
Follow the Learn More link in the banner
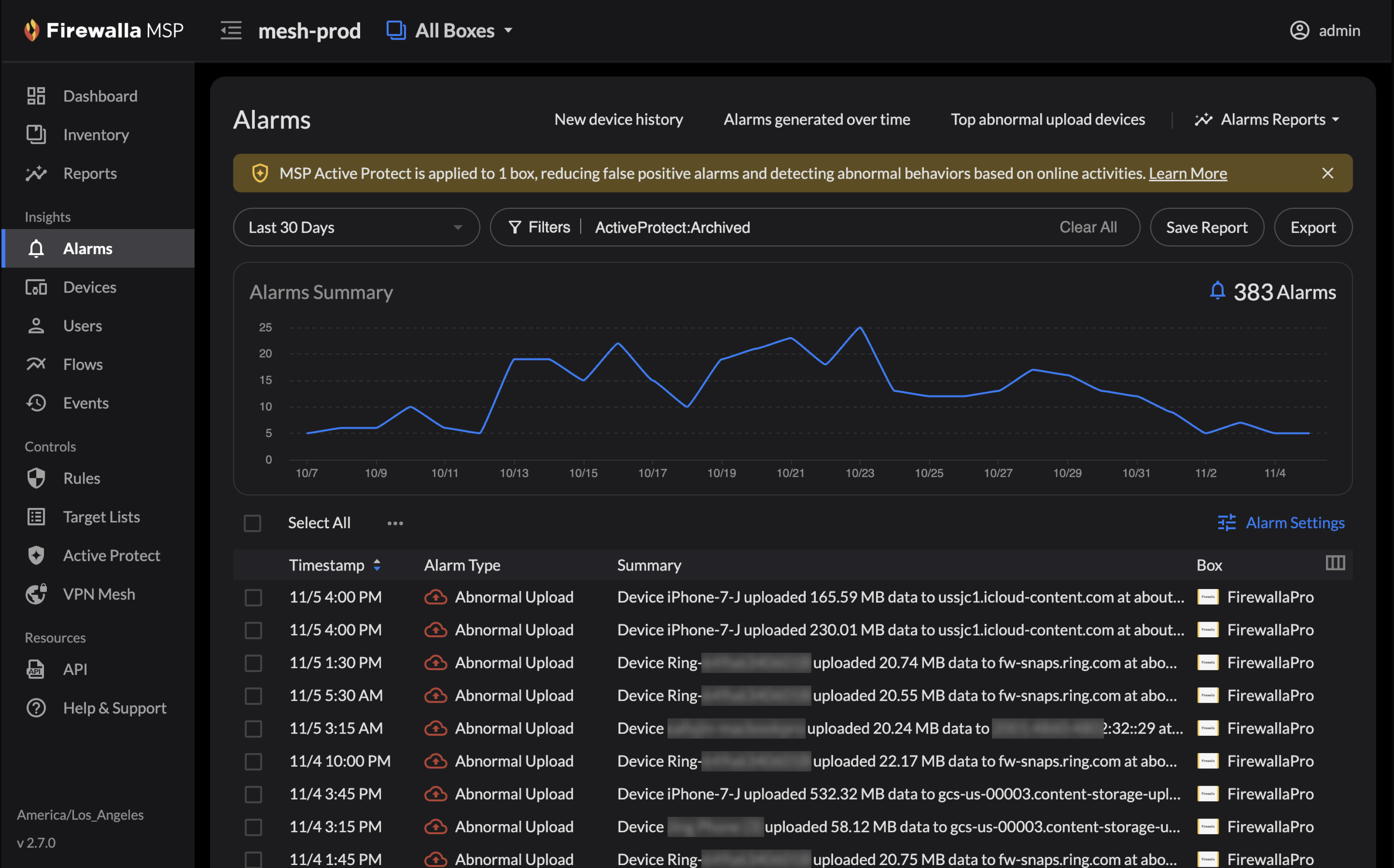click(x=1187, y=173)
